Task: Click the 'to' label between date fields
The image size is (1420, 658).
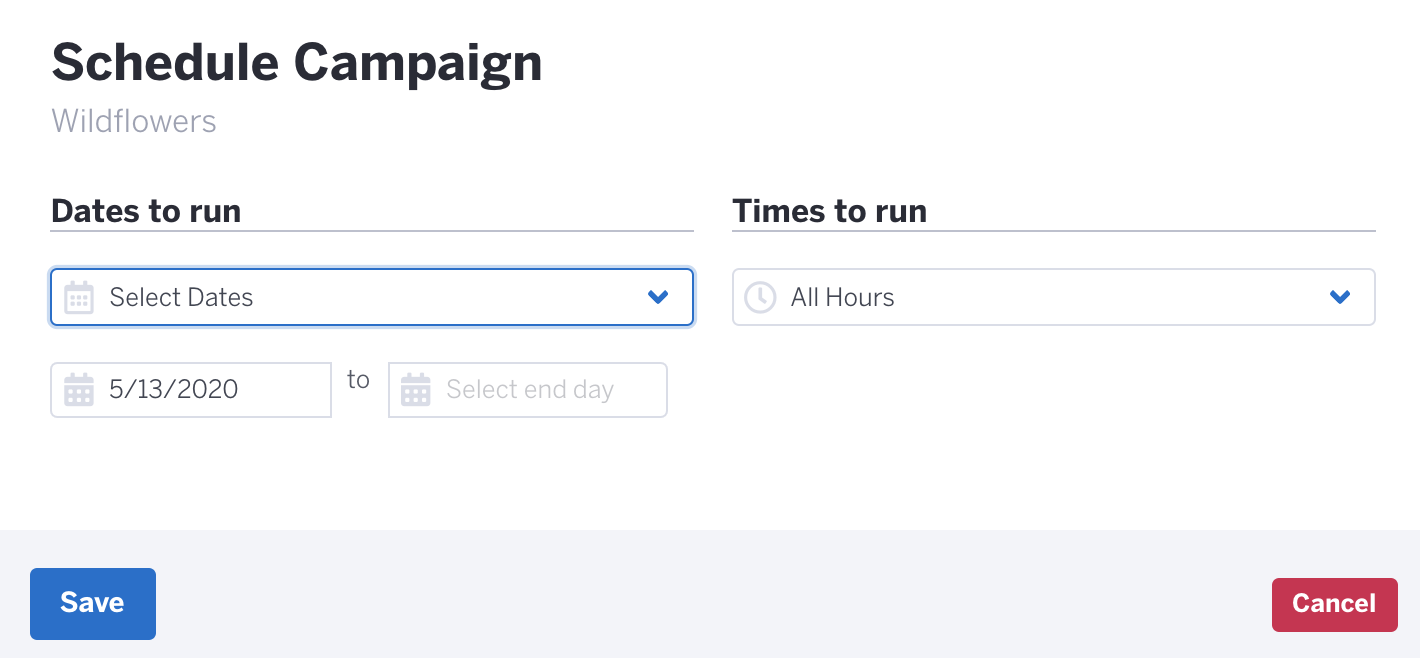Action: click(359, 380)
